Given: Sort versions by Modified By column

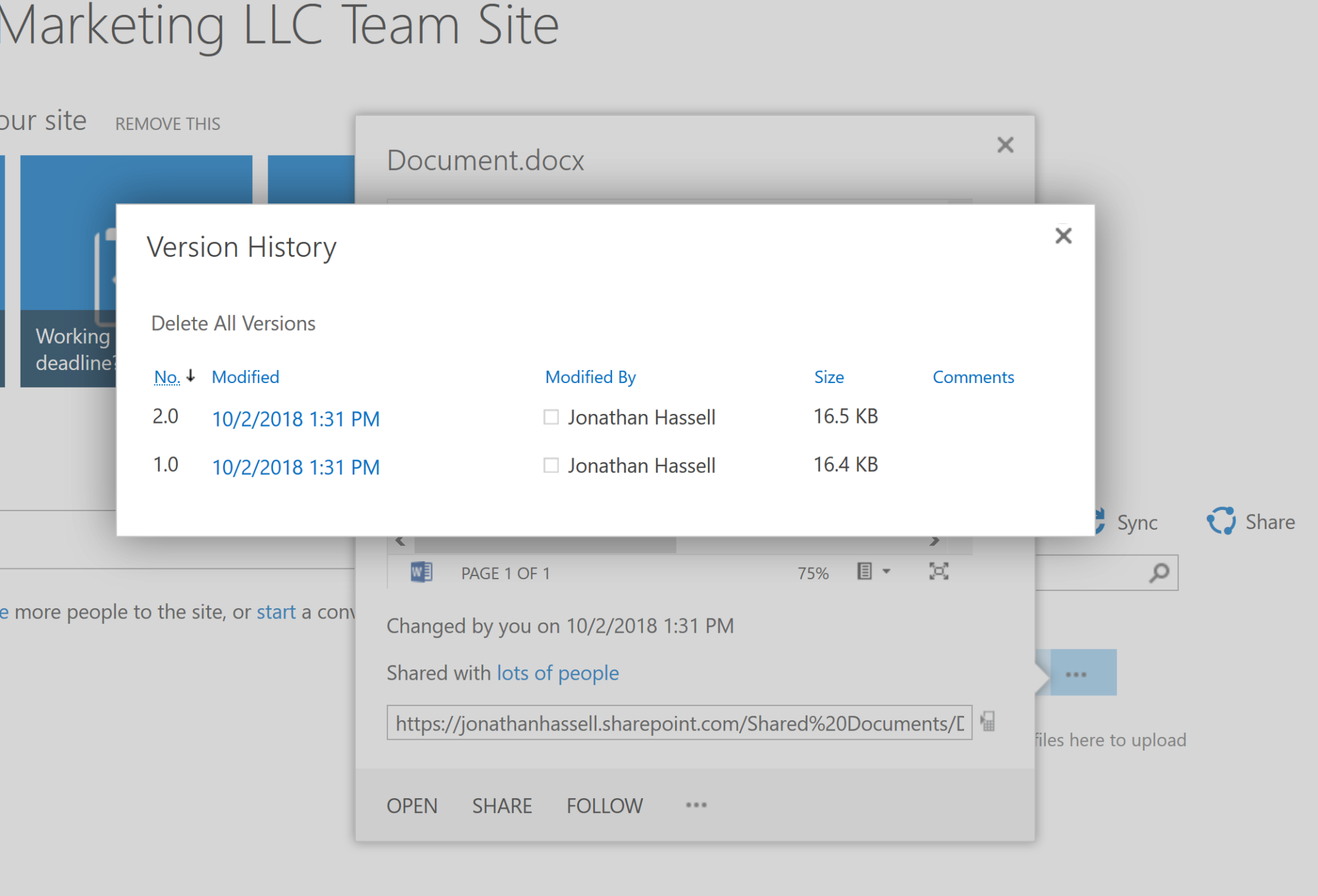Looking at the screenshot, I should [590, 377].
